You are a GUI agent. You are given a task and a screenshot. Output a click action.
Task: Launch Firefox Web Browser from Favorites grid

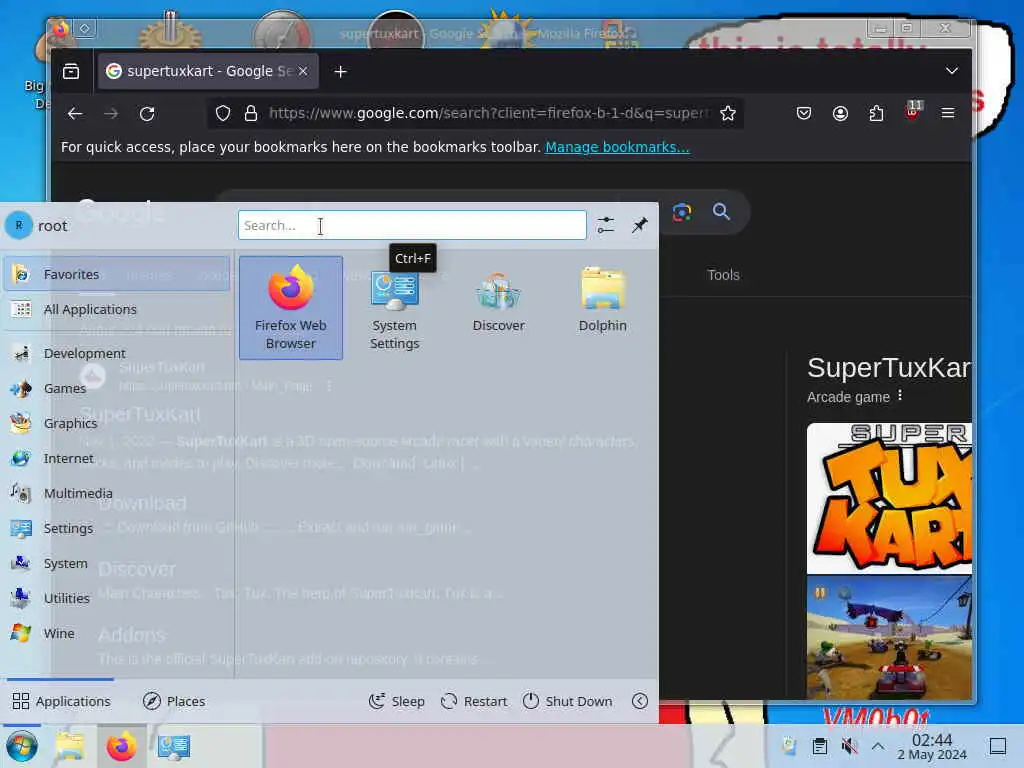click(291, 308)
